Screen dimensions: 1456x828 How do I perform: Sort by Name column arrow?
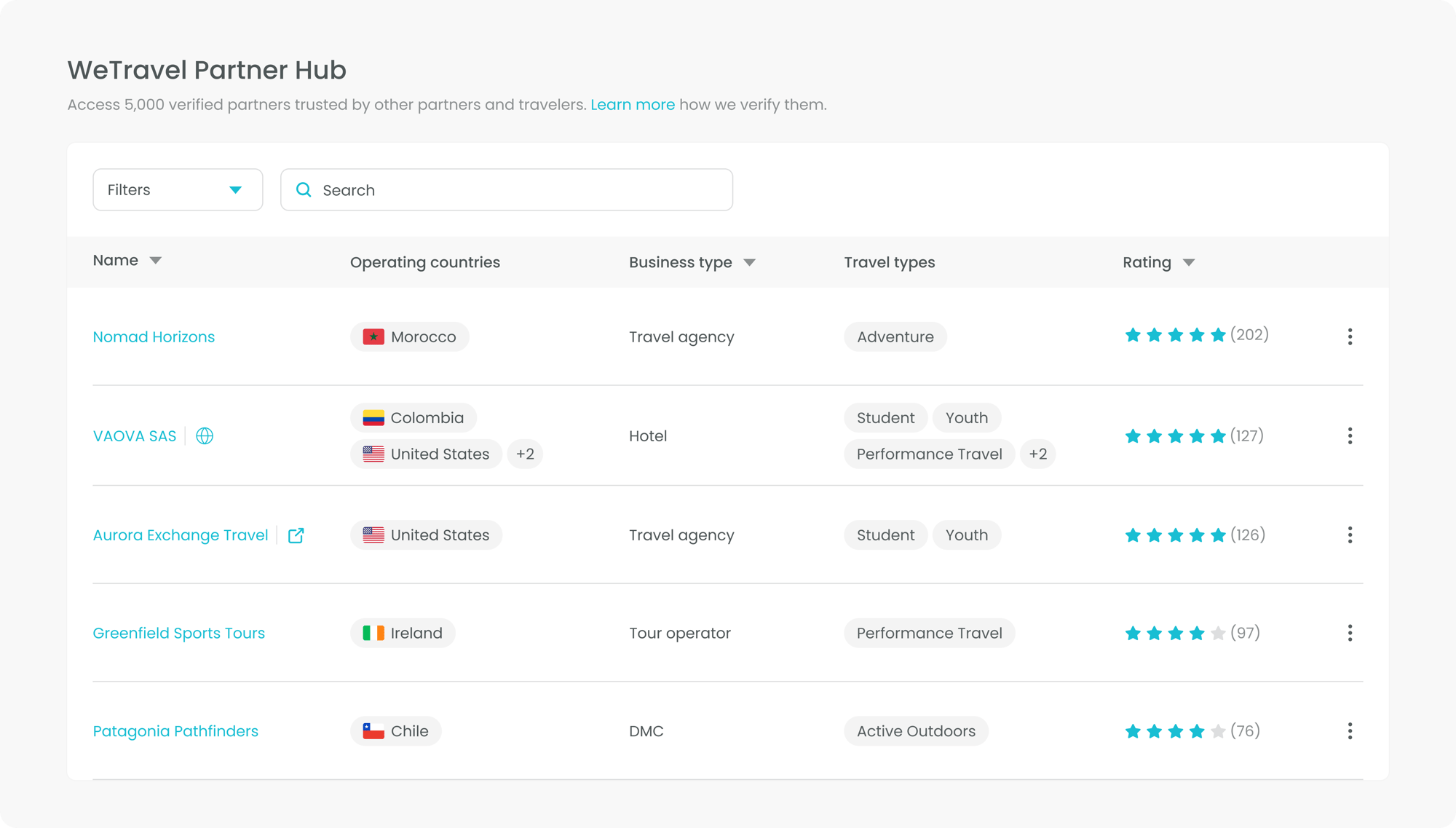(x=156, y=261)
